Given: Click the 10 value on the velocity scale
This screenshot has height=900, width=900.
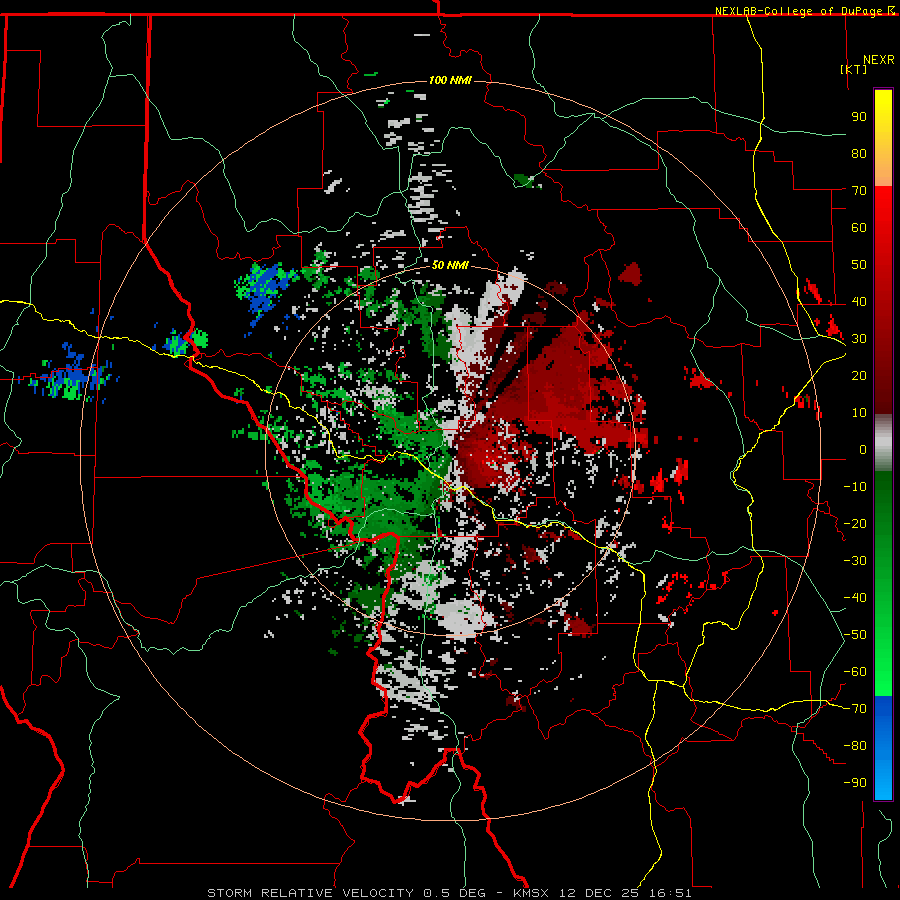Looking at the screenshot, I should 859,413.
